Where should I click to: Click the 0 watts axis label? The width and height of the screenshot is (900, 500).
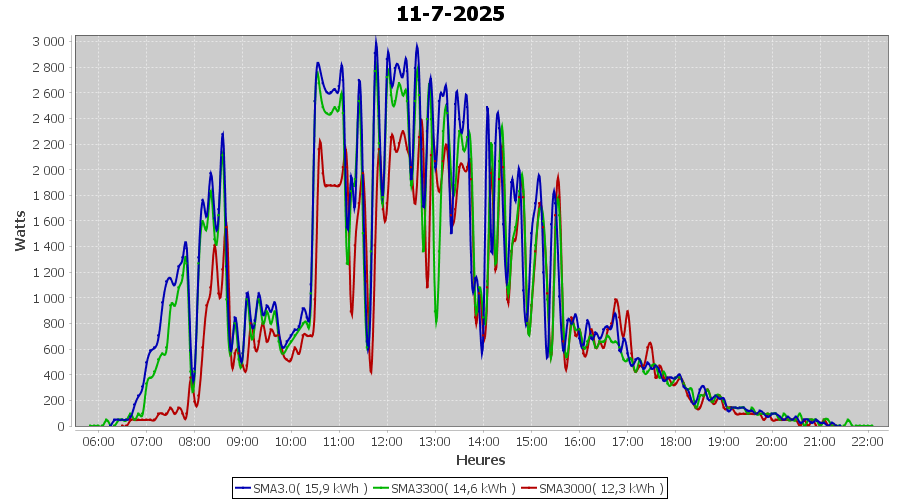coord(61,427)
